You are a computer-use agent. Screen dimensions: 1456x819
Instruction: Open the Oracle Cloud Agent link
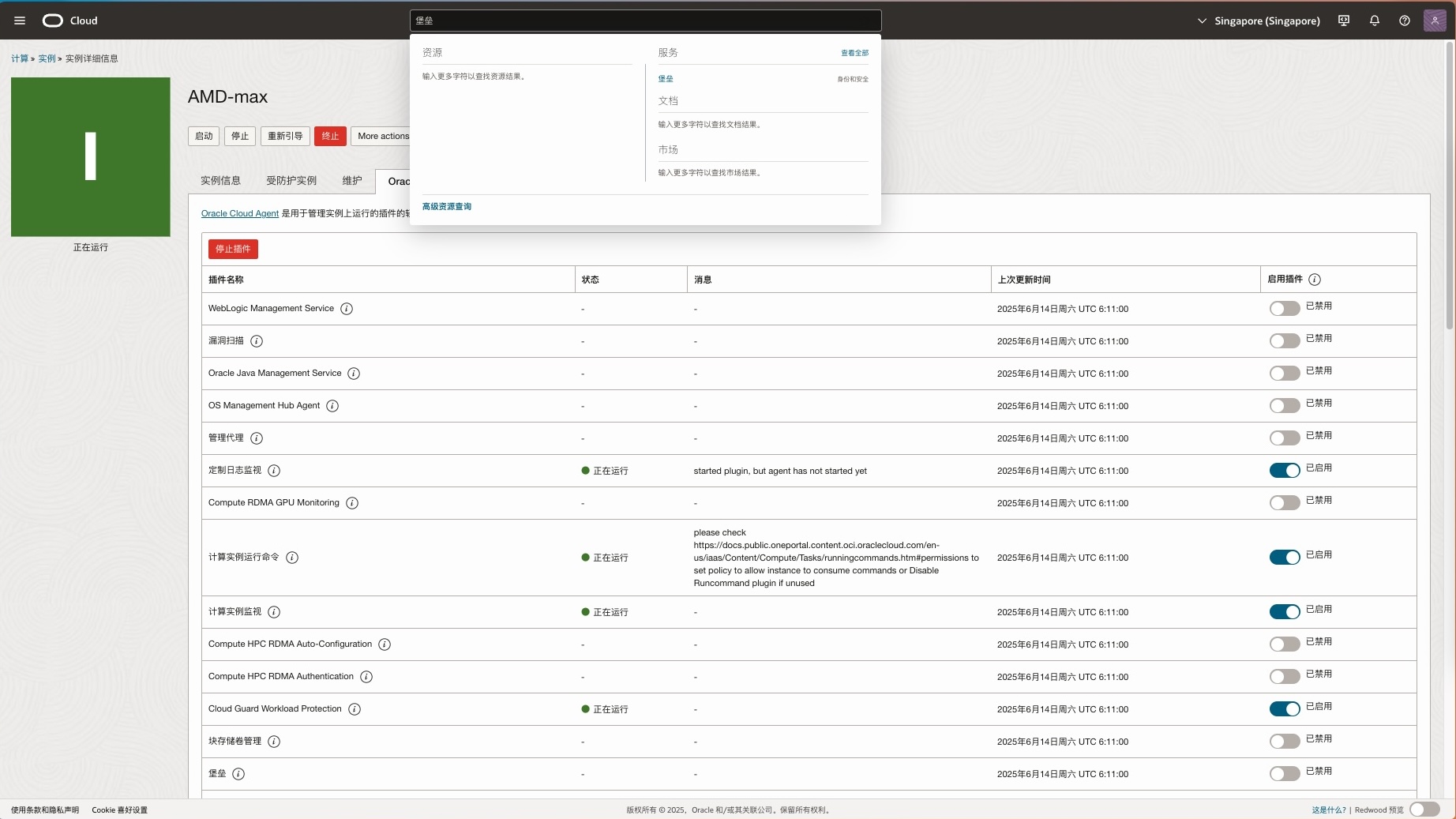point(240,213)
